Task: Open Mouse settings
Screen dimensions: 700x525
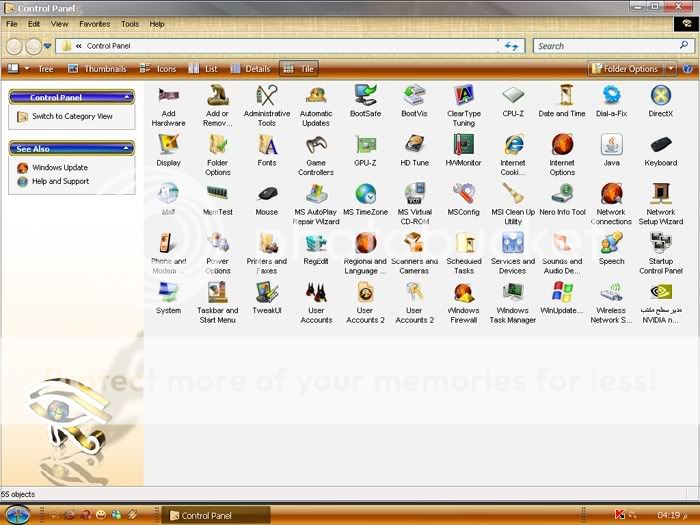Action: pyautogui.click(x=267, y=200)
